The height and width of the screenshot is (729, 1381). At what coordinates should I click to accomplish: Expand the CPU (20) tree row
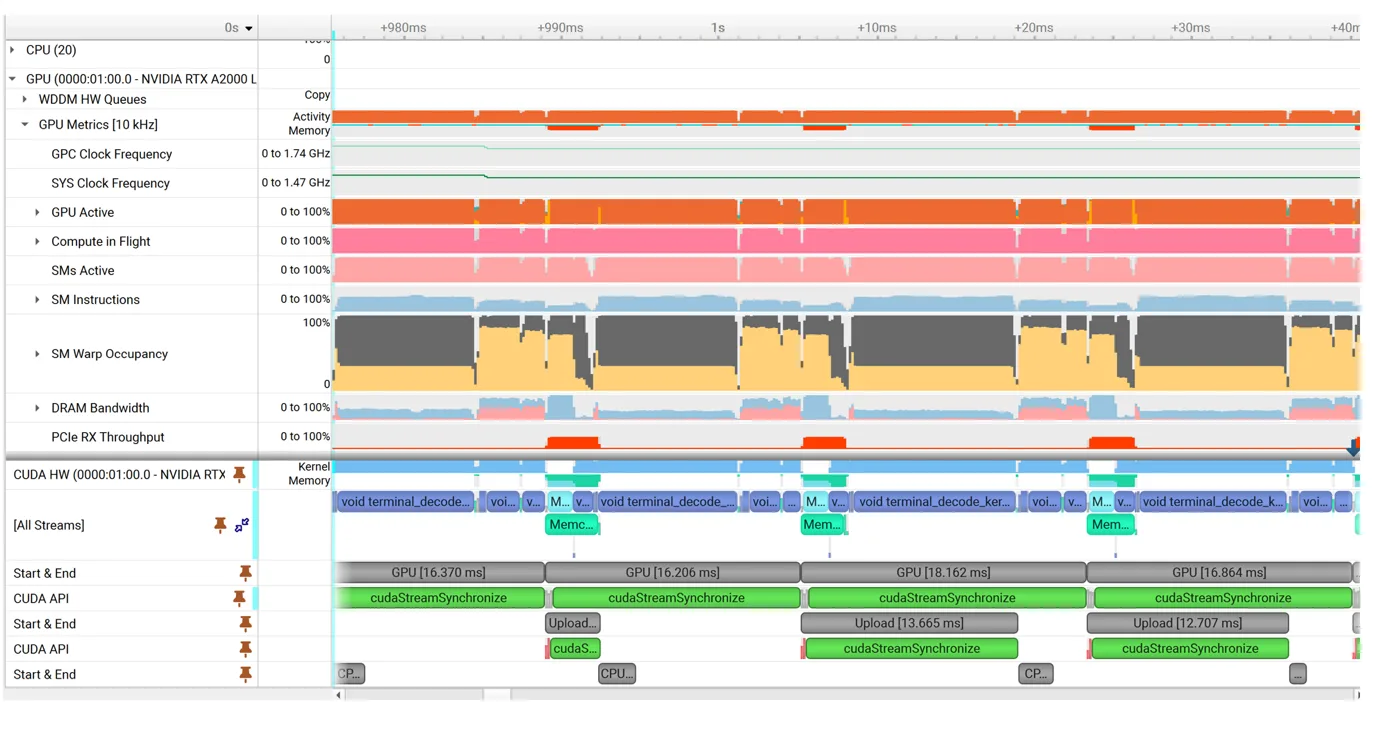[12, 50]
